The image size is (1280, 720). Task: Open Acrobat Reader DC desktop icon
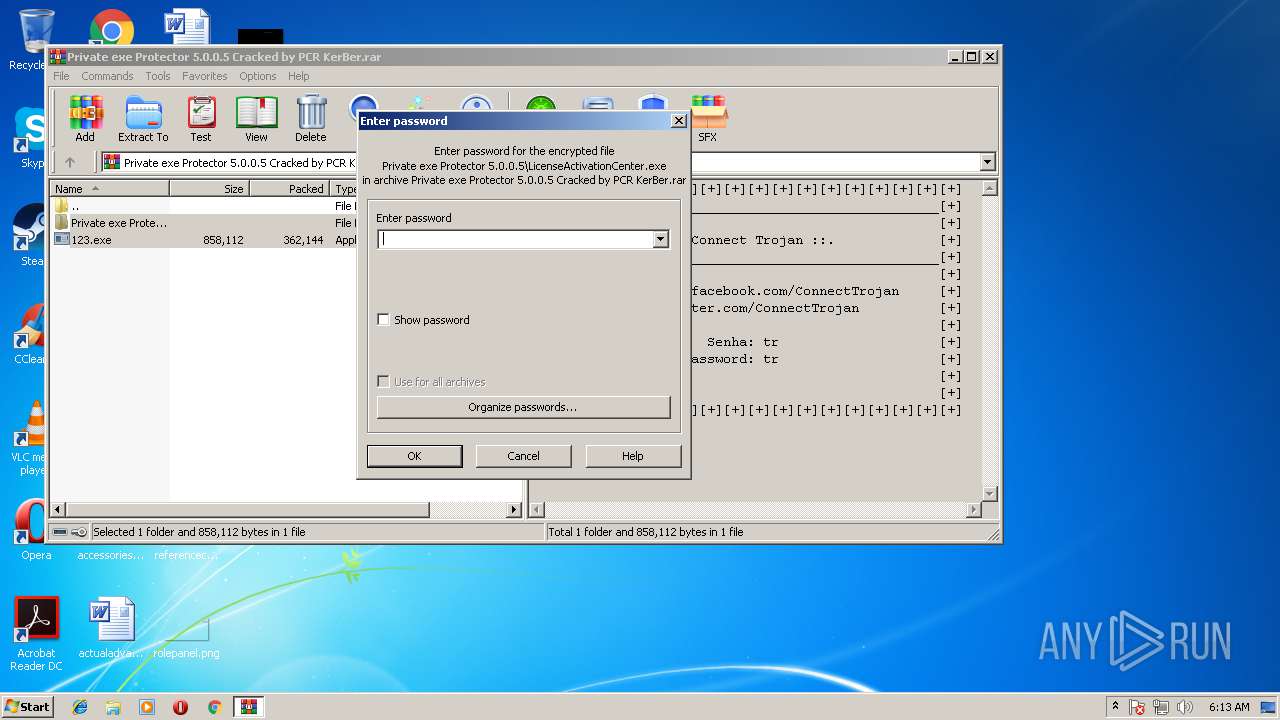point(37,634)
